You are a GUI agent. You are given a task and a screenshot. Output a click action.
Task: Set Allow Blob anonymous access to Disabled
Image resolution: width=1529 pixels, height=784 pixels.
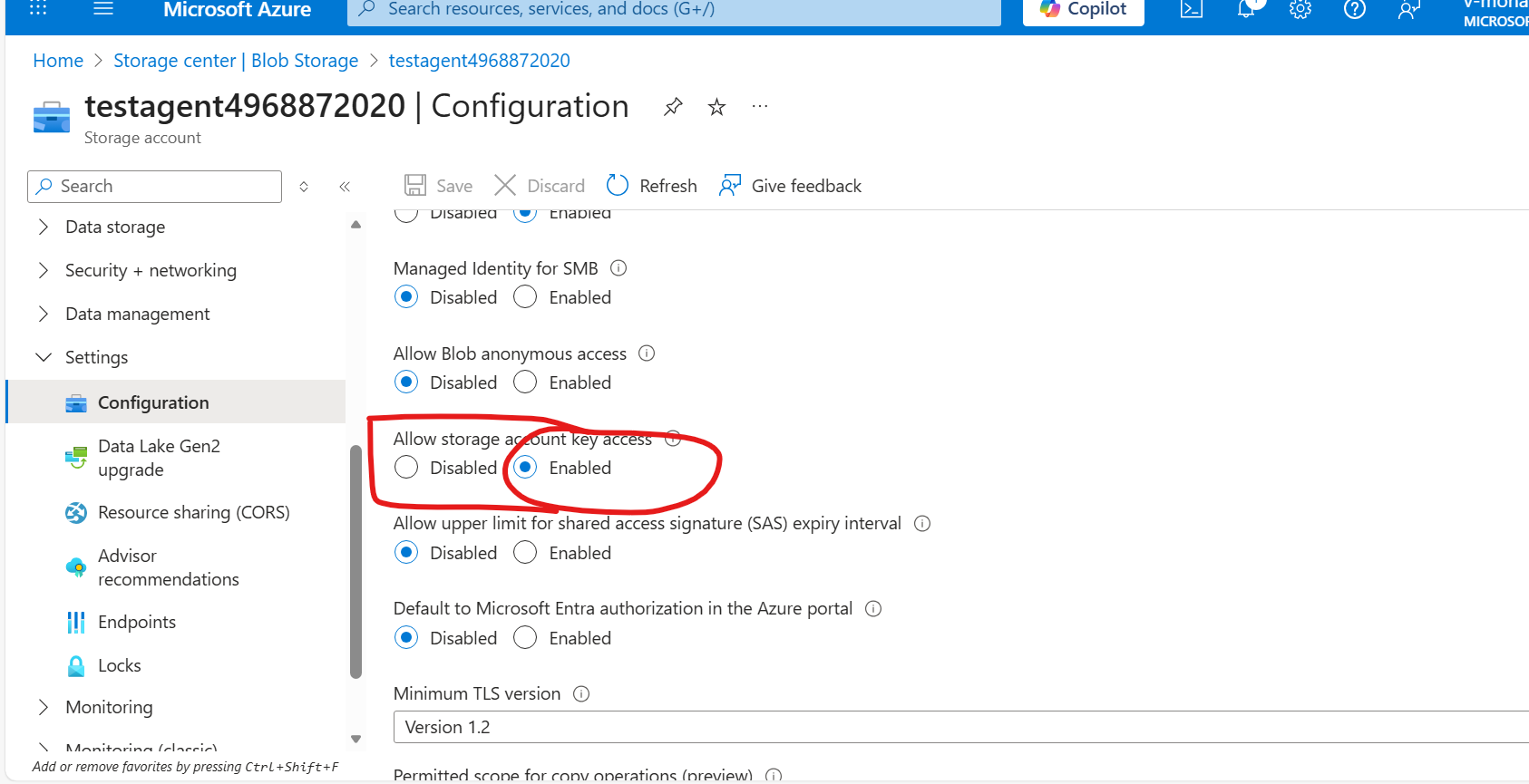406,382
